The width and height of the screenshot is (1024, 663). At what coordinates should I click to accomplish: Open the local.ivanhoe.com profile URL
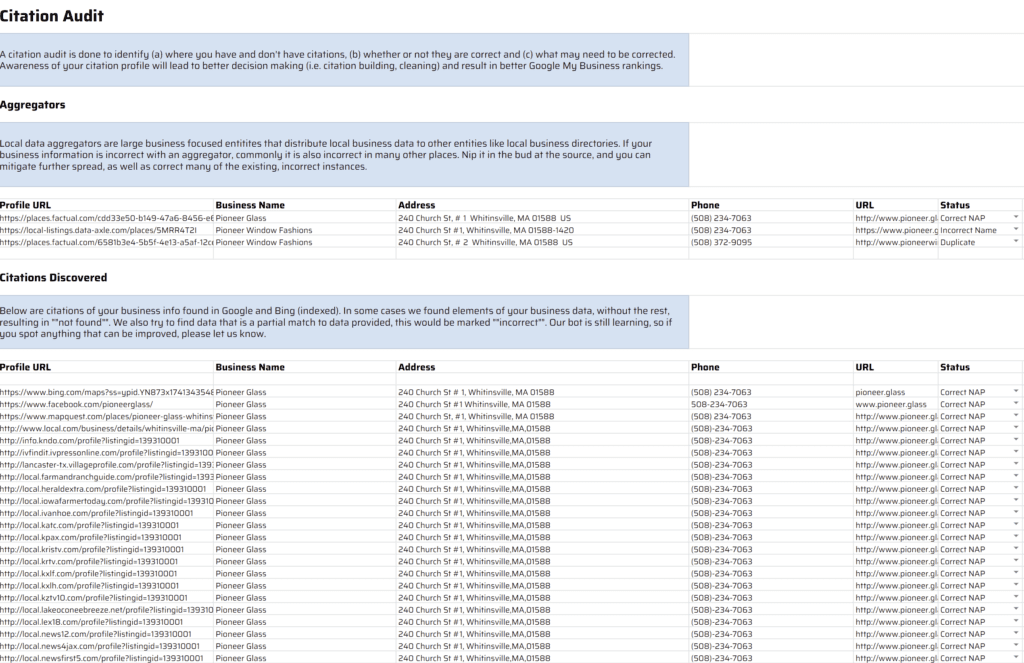tap(97, 513)
